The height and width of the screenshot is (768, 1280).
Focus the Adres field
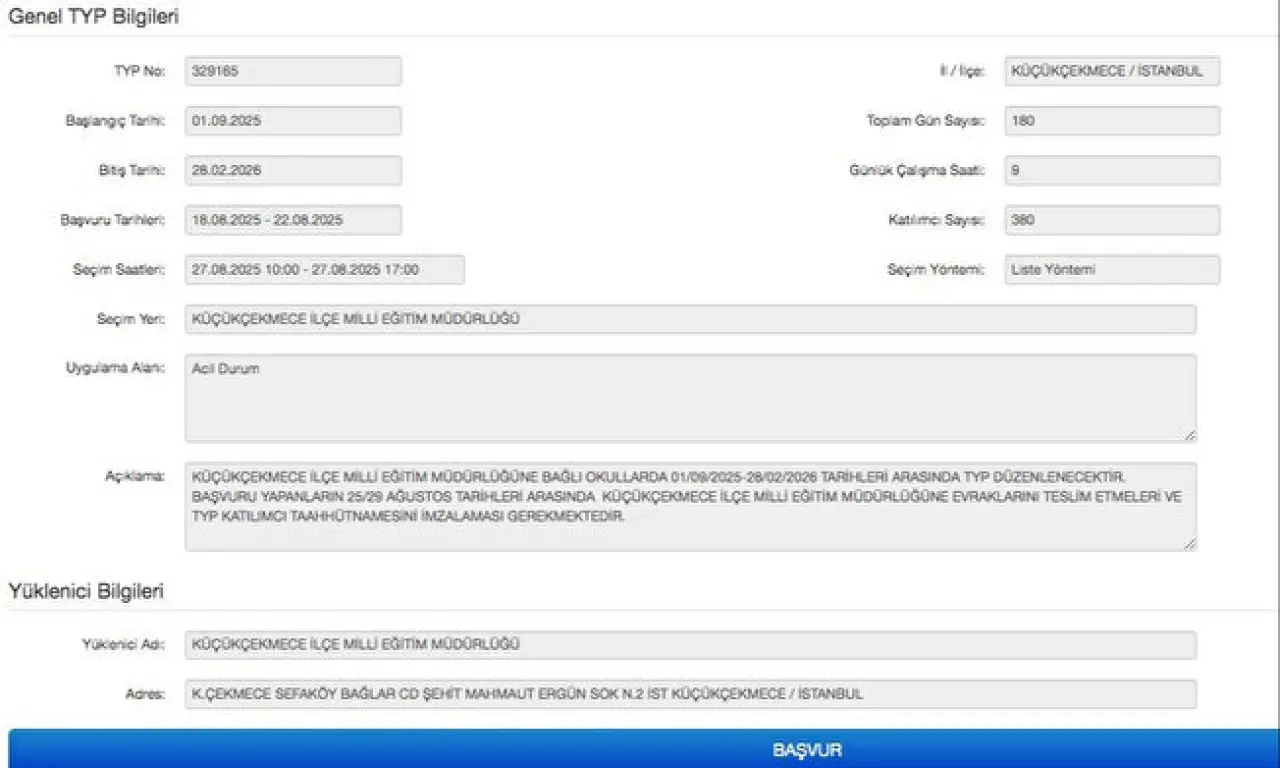(690, 694)
